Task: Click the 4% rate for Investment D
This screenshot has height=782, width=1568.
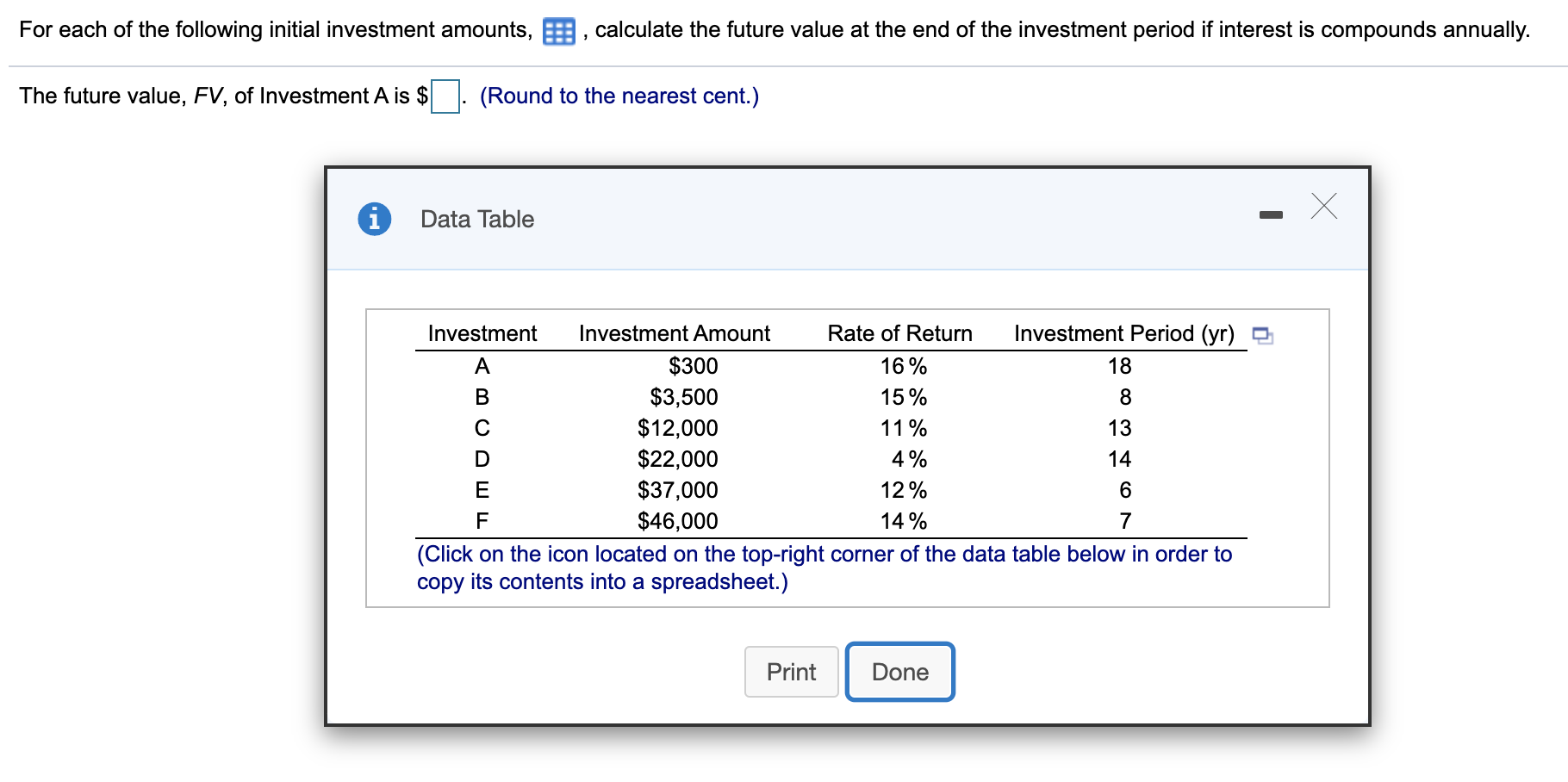Action: tap(910, 458)
